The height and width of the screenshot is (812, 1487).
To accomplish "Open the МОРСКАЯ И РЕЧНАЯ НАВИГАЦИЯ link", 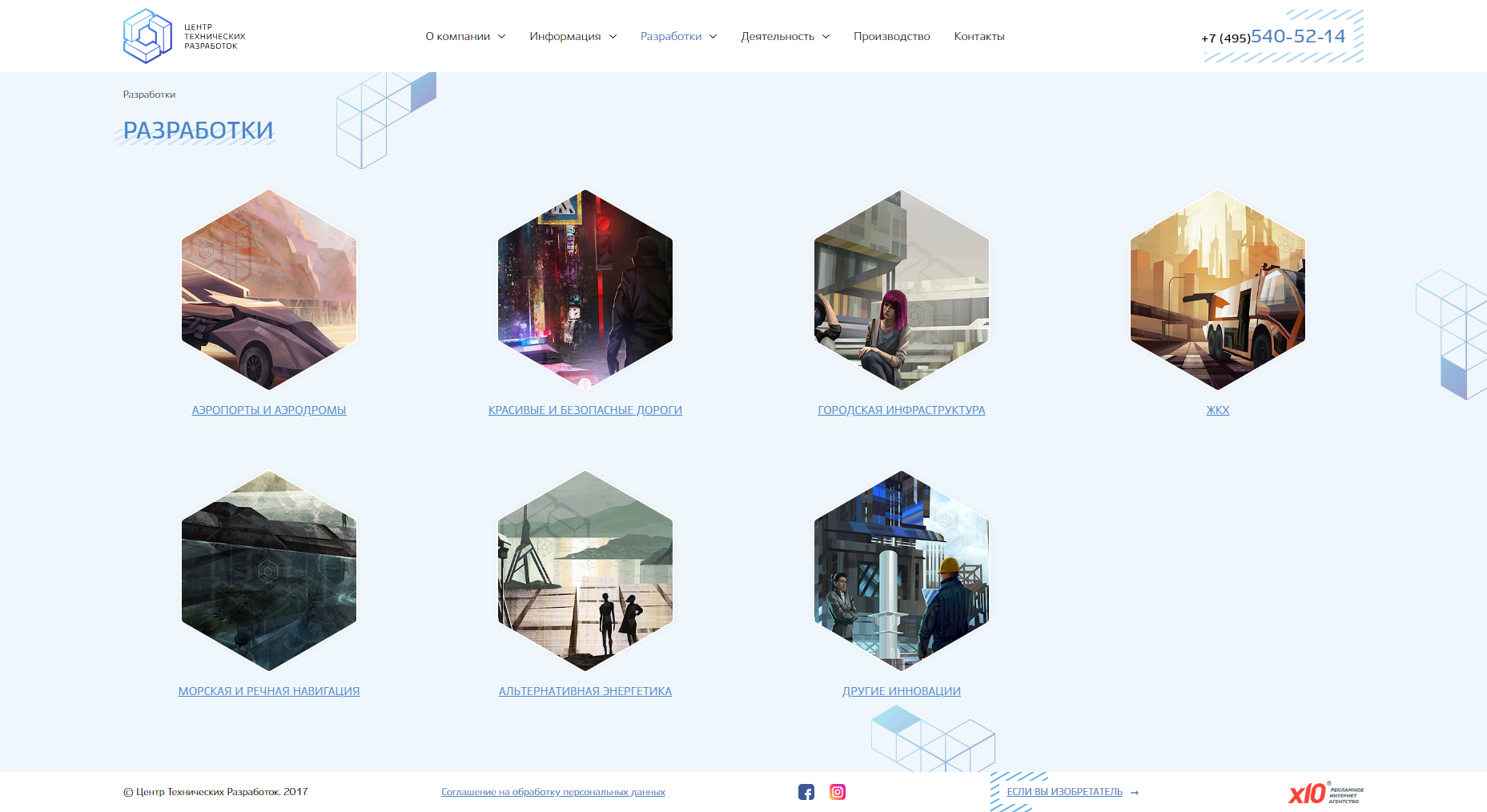I will (269, 691).
